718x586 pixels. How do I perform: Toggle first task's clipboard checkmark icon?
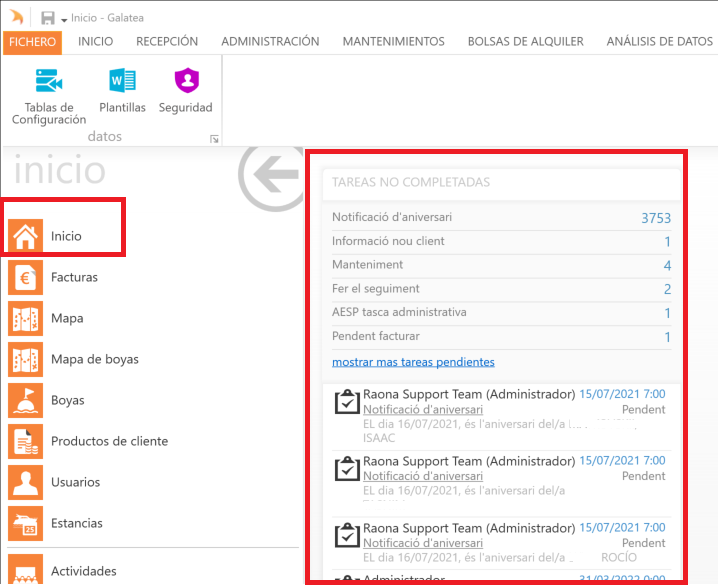346,402
